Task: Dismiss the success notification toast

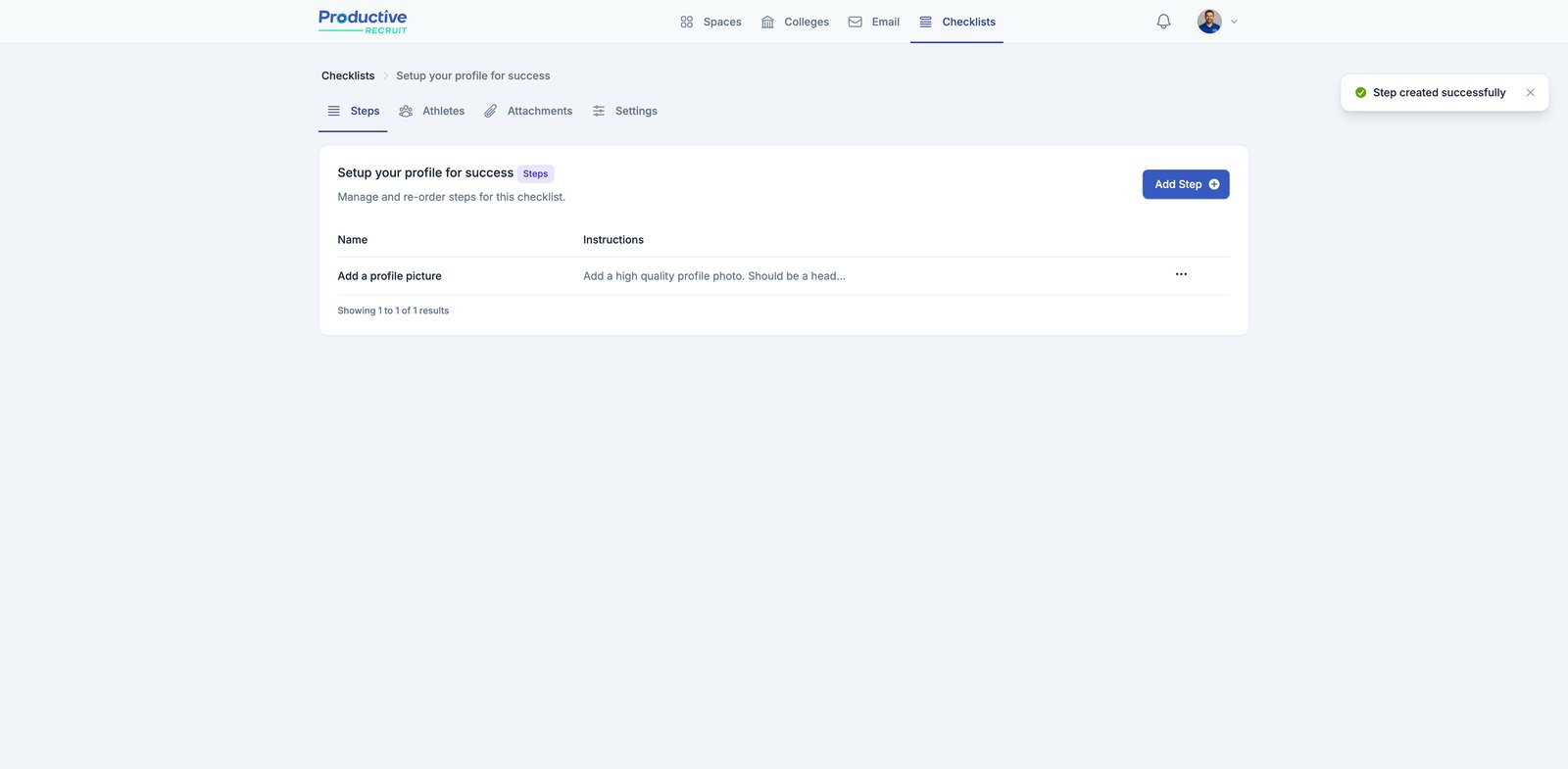Action: coord(1530,93)
